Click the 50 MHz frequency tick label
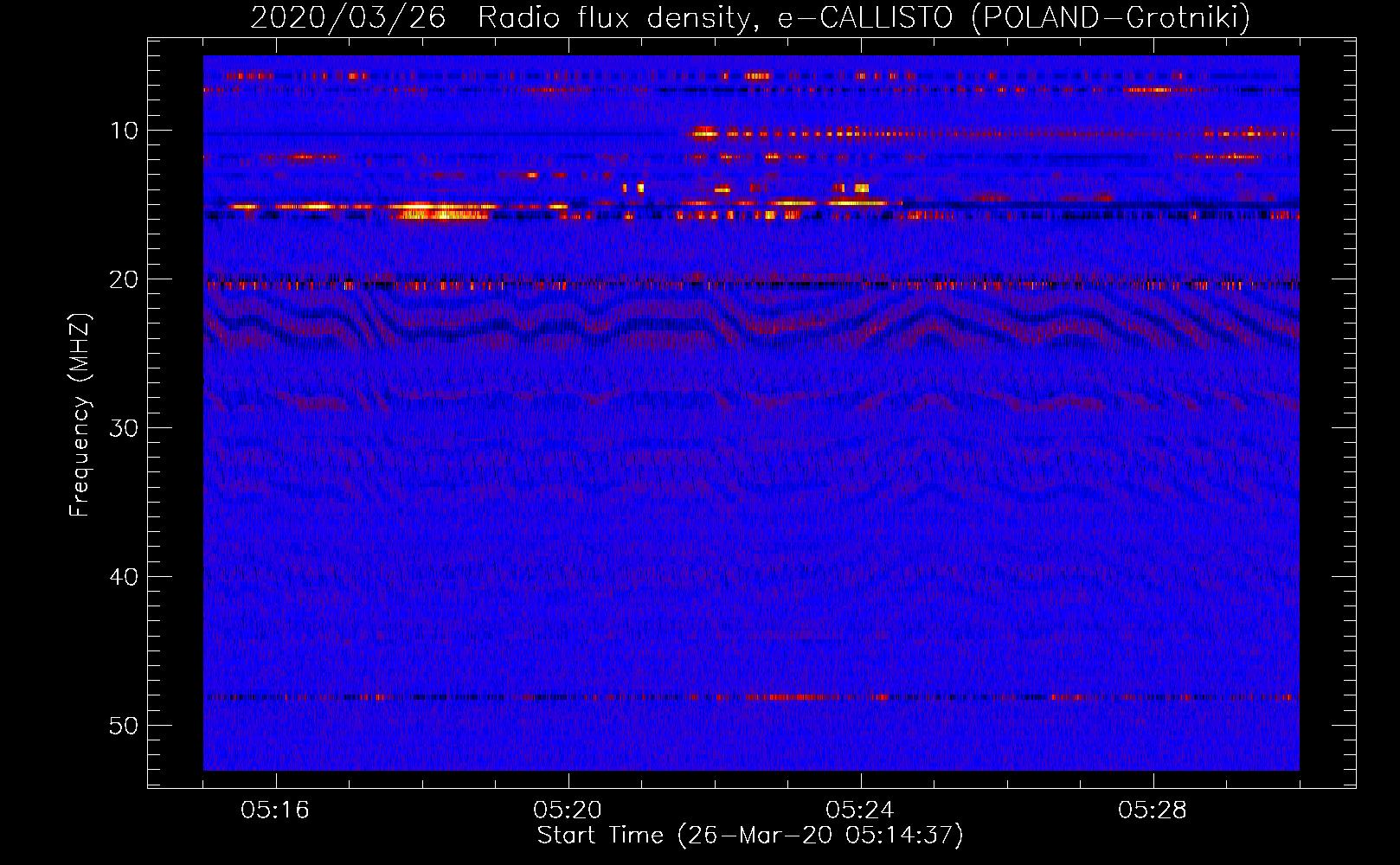Image resolution: width=1400 pixels, height=865 pixels. click(x=125, y=726)
